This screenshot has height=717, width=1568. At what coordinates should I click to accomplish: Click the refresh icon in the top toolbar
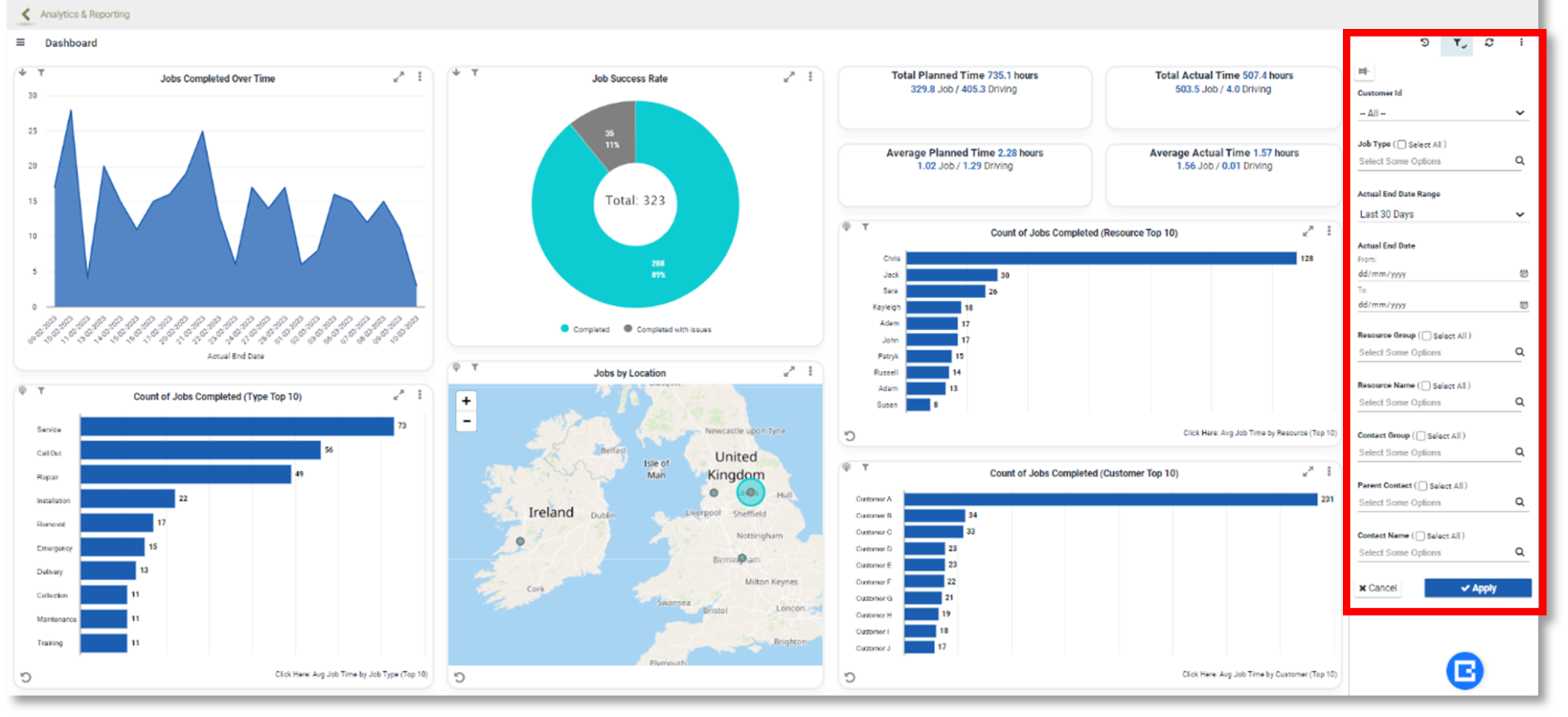(1489, 43)
